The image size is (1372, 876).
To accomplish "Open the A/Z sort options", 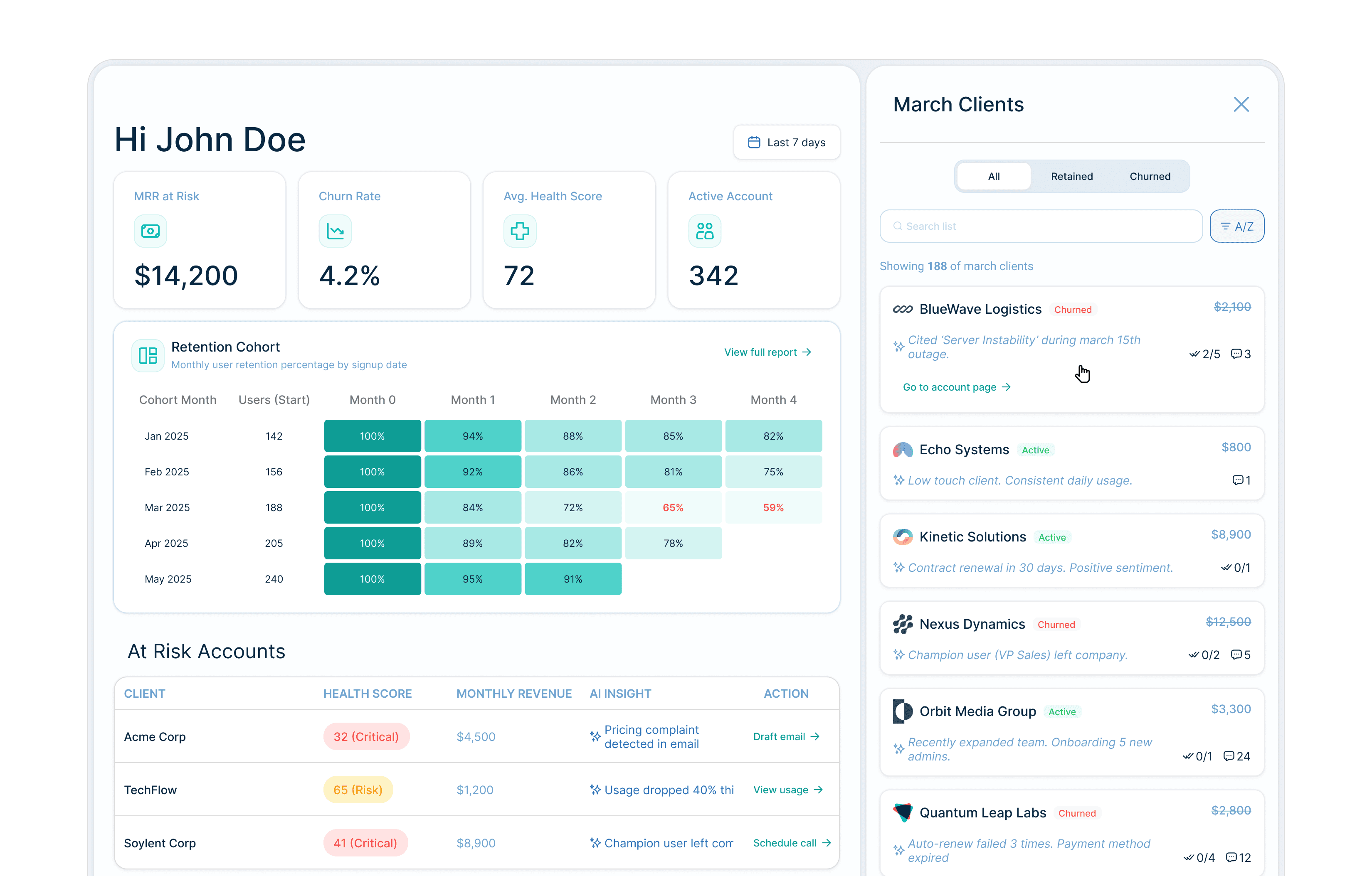I will tap(1237, 227).
